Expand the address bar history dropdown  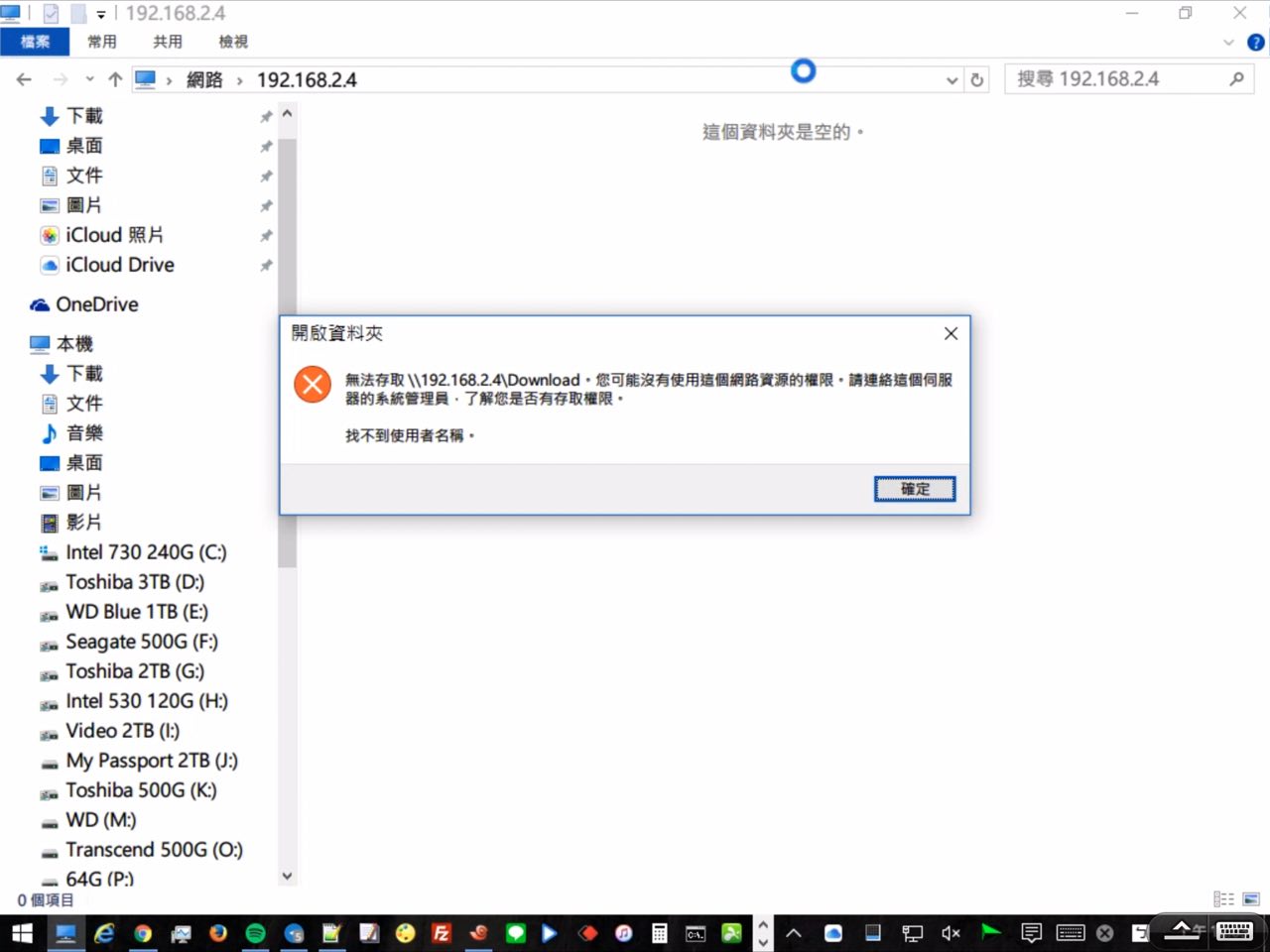(x=952, y=80)
